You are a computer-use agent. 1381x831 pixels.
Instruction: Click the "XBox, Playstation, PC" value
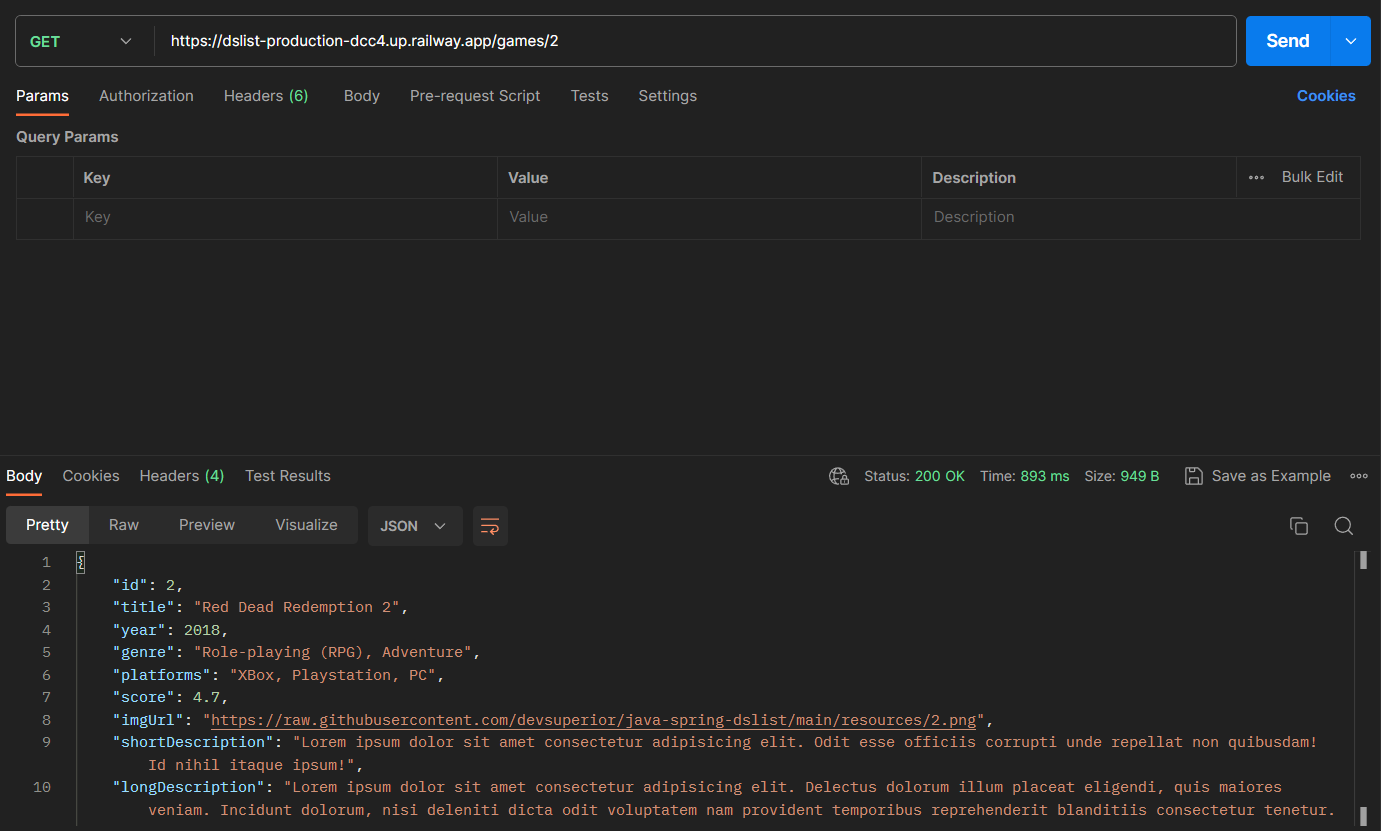click(x=332, y=675)
